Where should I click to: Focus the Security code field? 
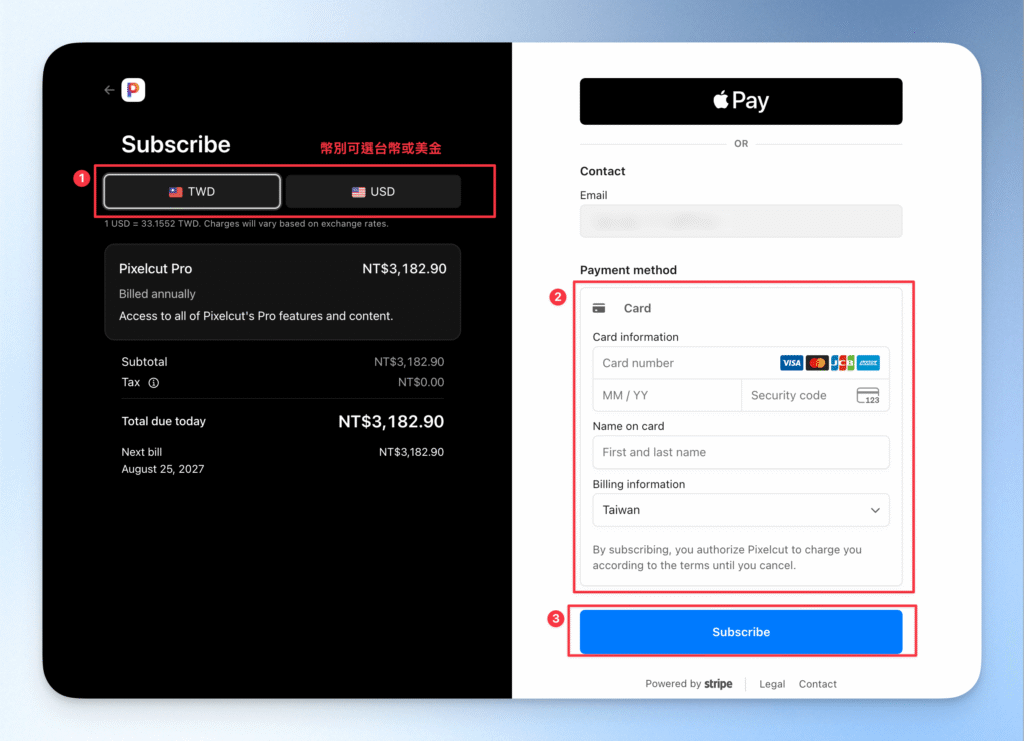coord(815,396)
